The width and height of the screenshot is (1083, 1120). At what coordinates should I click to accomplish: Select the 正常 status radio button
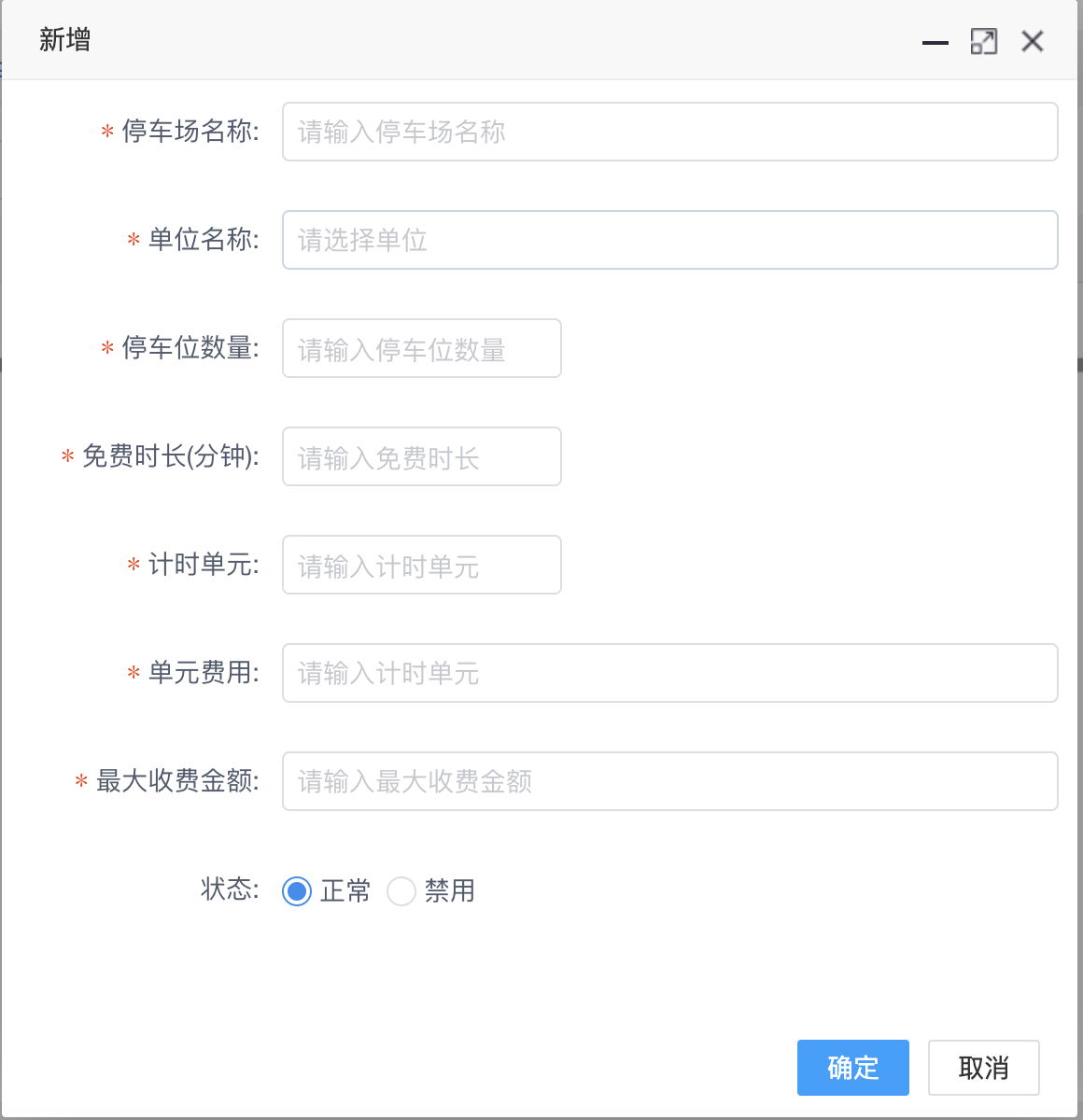point(297,891)
